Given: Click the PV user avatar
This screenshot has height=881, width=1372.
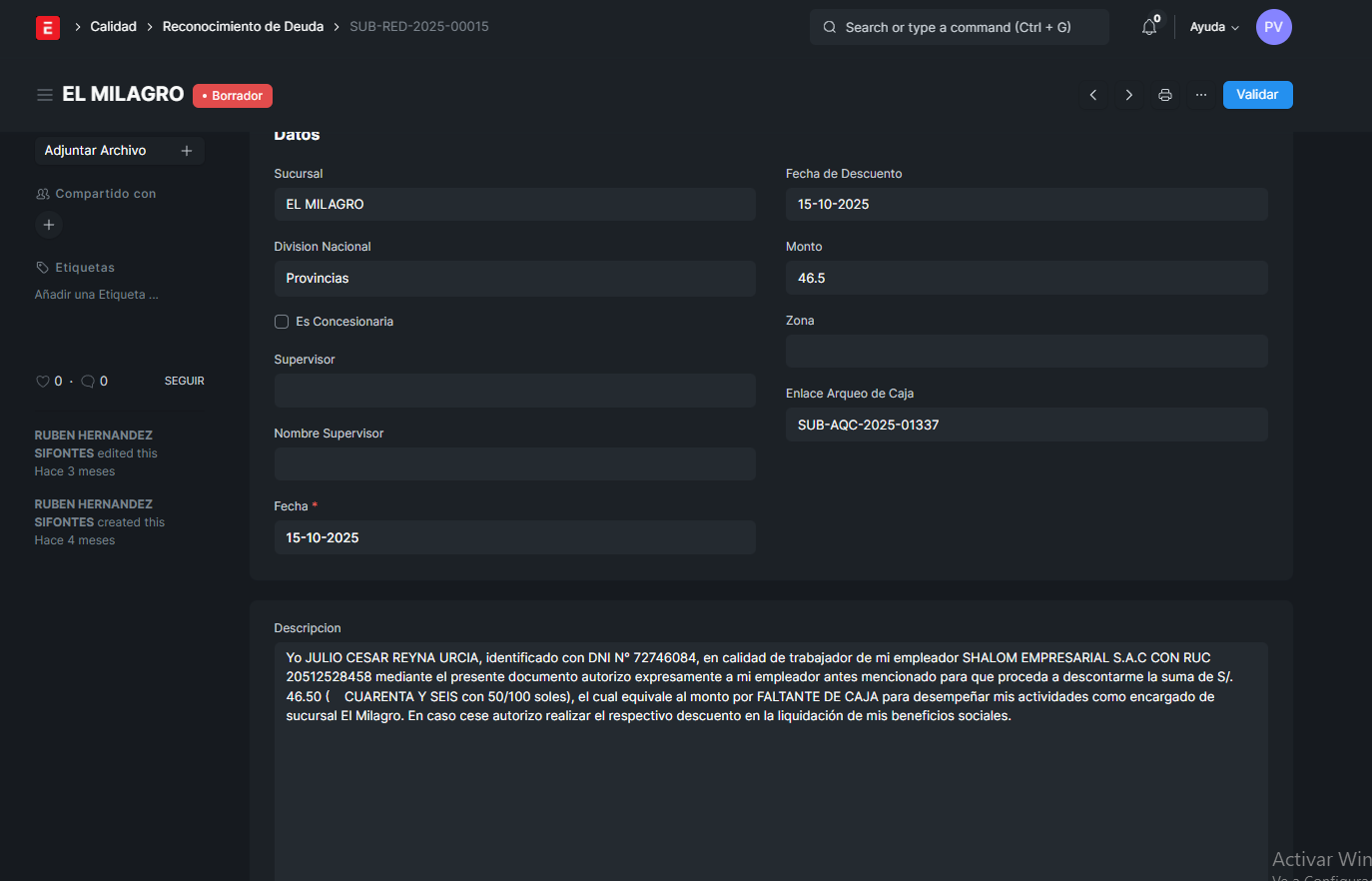Looking at the screenshot, I should click(1273, 27).
